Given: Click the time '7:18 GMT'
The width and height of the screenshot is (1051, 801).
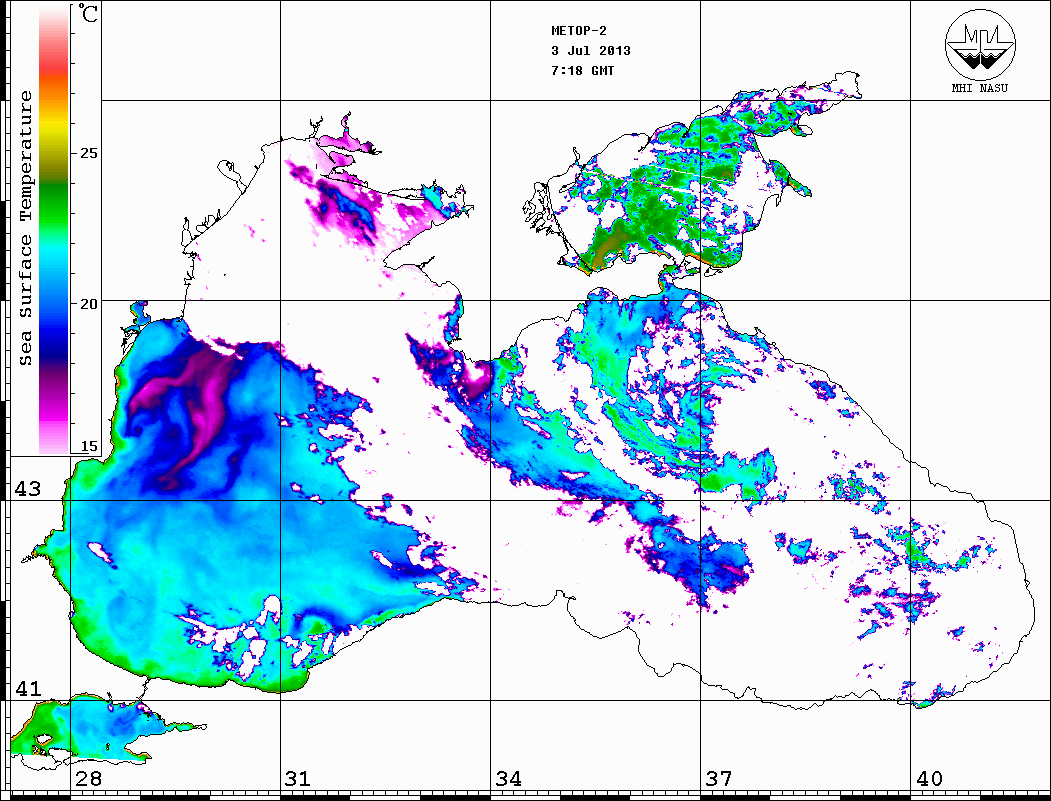Looking at the screenshot, I should (582, 71).
